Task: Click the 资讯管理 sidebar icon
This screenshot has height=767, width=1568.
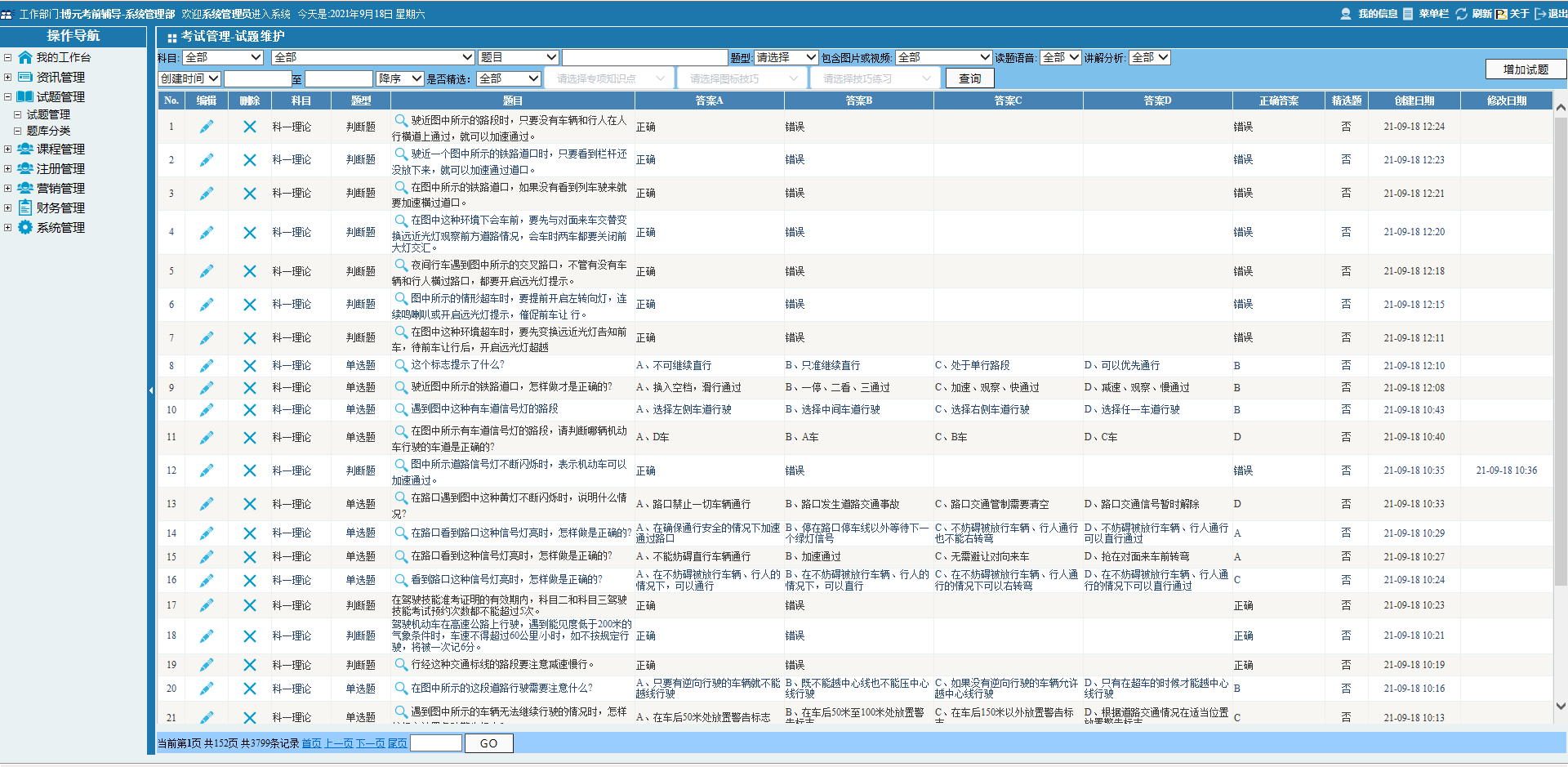Action: (25, 77)
